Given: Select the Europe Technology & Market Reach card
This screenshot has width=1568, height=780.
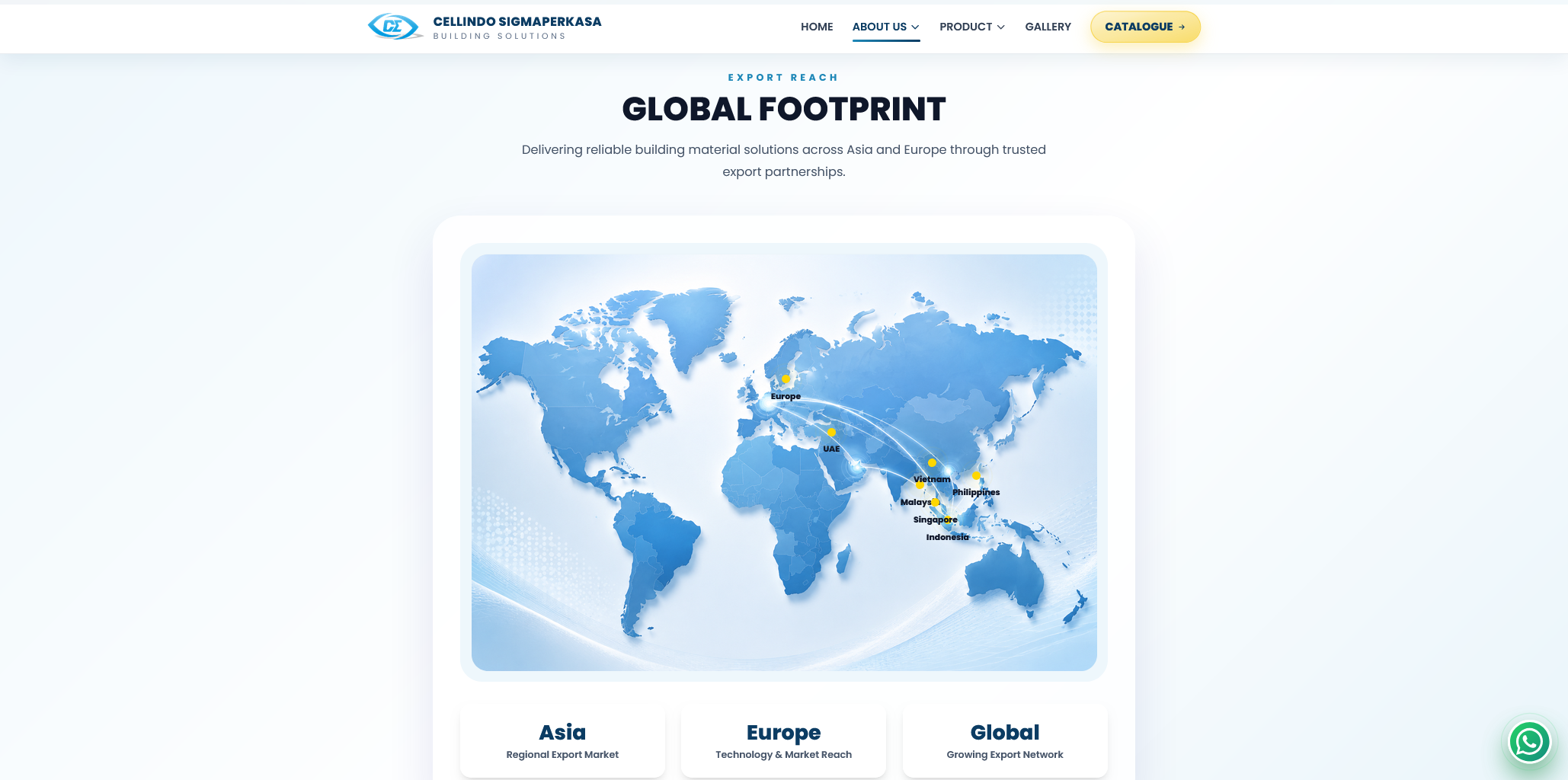Looking at the screenshot, I should click(783, 740).
